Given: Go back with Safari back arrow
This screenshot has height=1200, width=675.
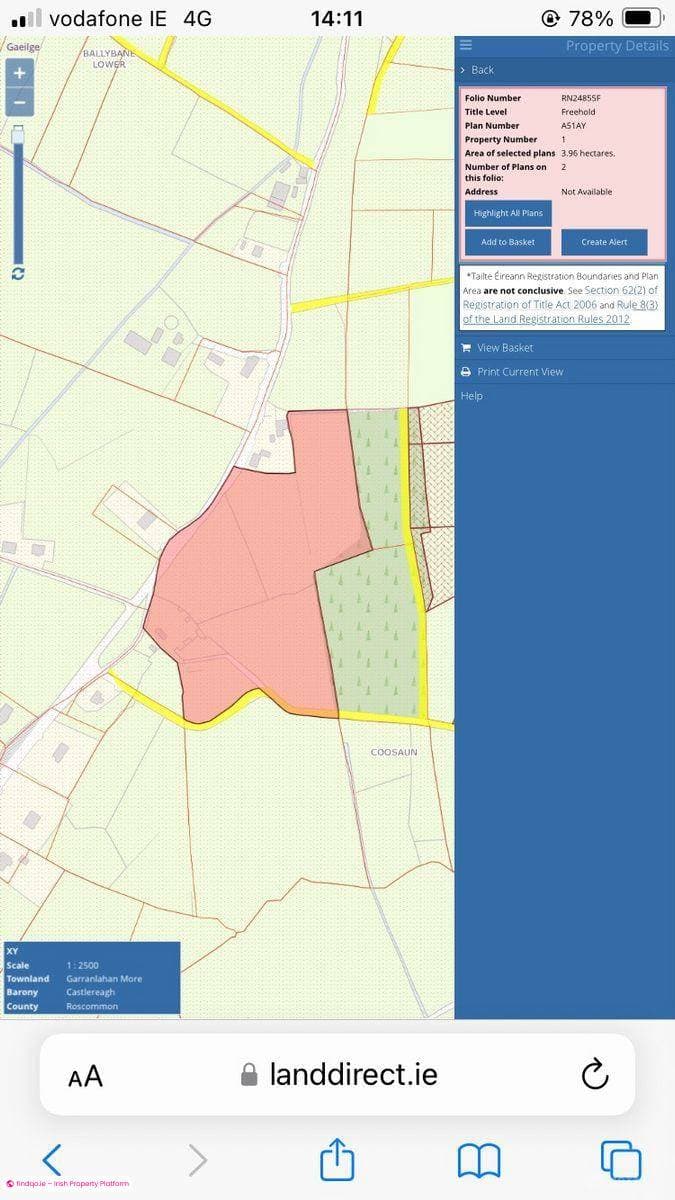Looking at the screenshot, I should click(x=52, y=1160).
